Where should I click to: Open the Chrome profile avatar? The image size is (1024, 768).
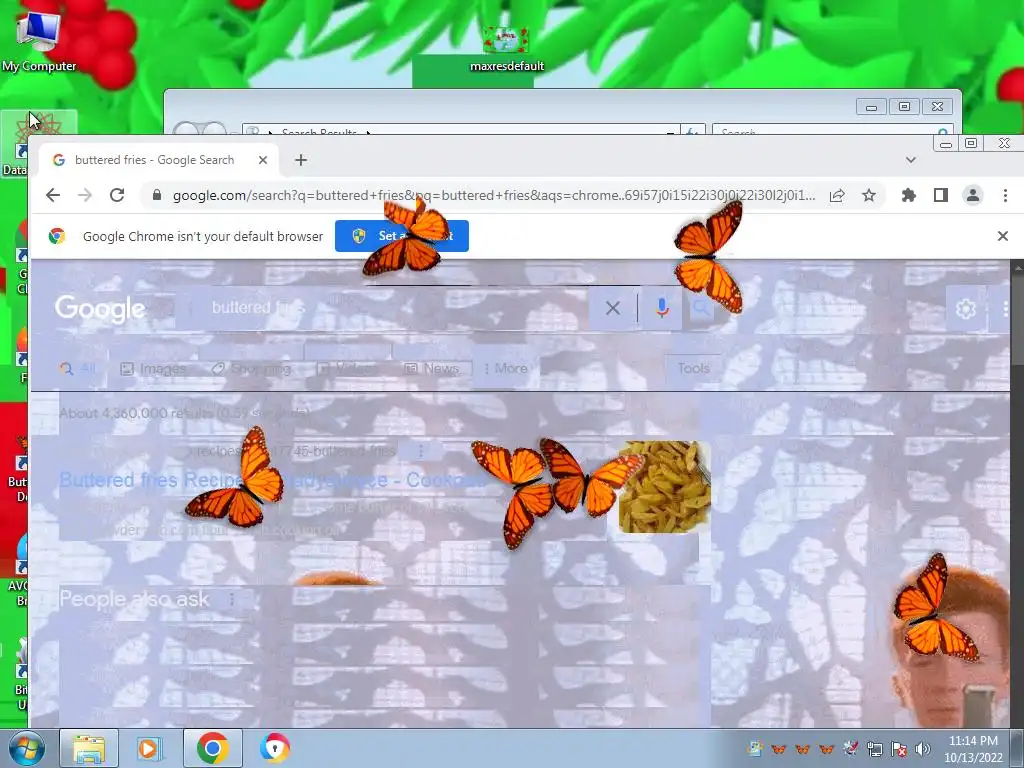click(x=972, y=195)
